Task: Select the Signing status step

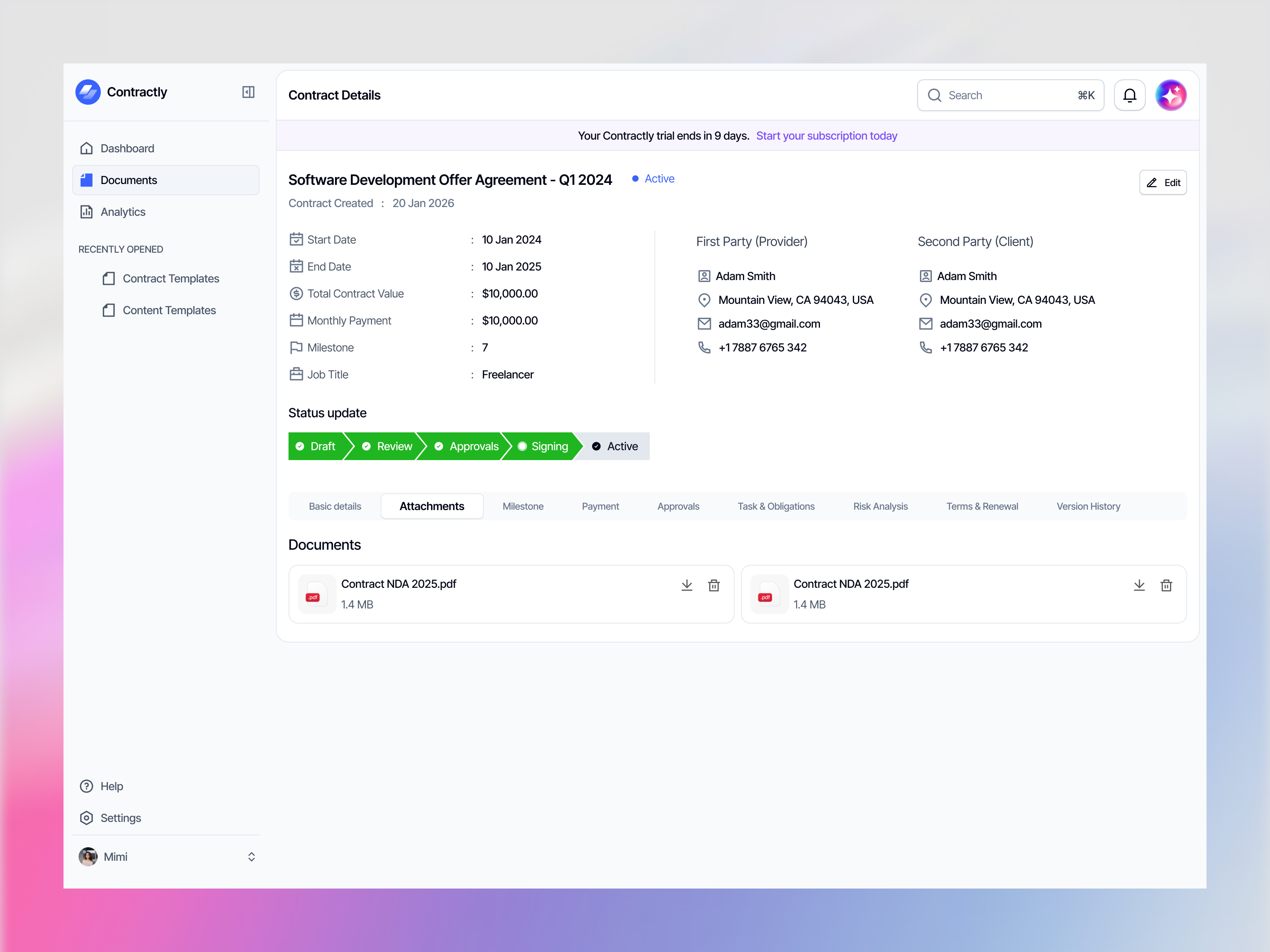Action: tap(543, 446)
